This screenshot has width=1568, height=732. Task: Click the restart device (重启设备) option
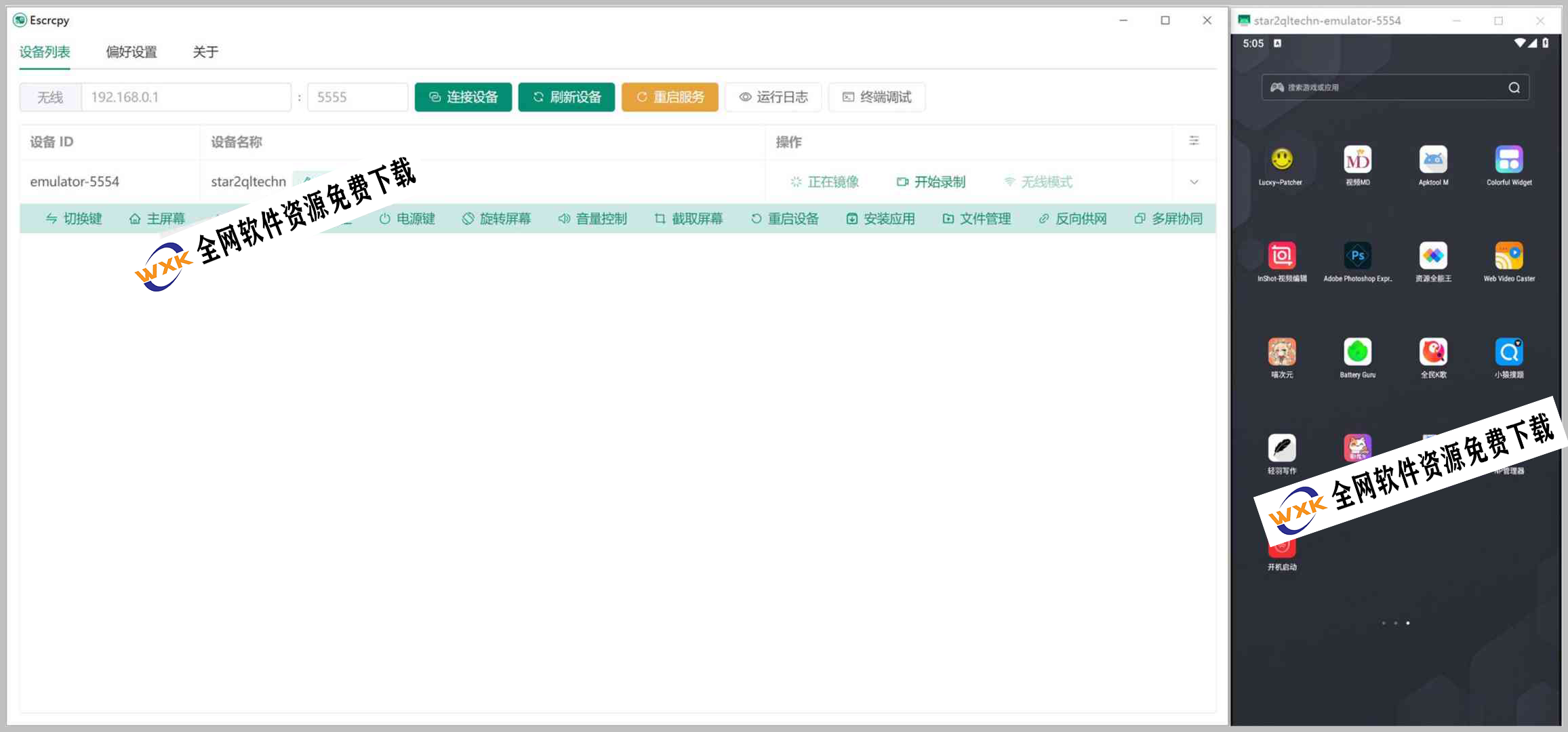click(785, 219)
